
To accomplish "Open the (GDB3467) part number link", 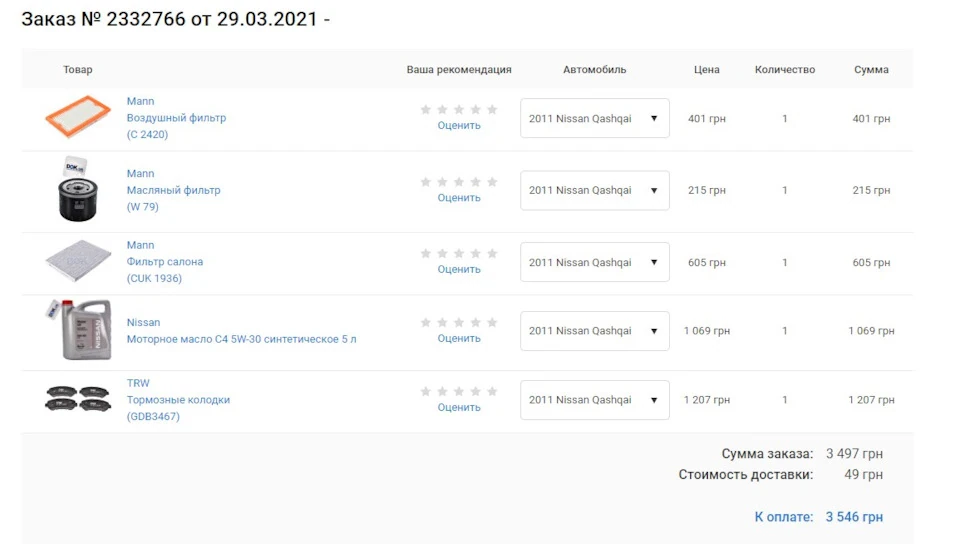I will tap(153, 416).
